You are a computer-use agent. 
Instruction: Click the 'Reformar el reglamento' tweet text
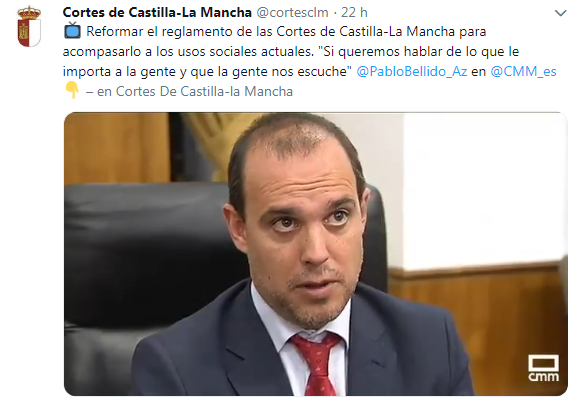pyautogui.click(x=286, y=32)
